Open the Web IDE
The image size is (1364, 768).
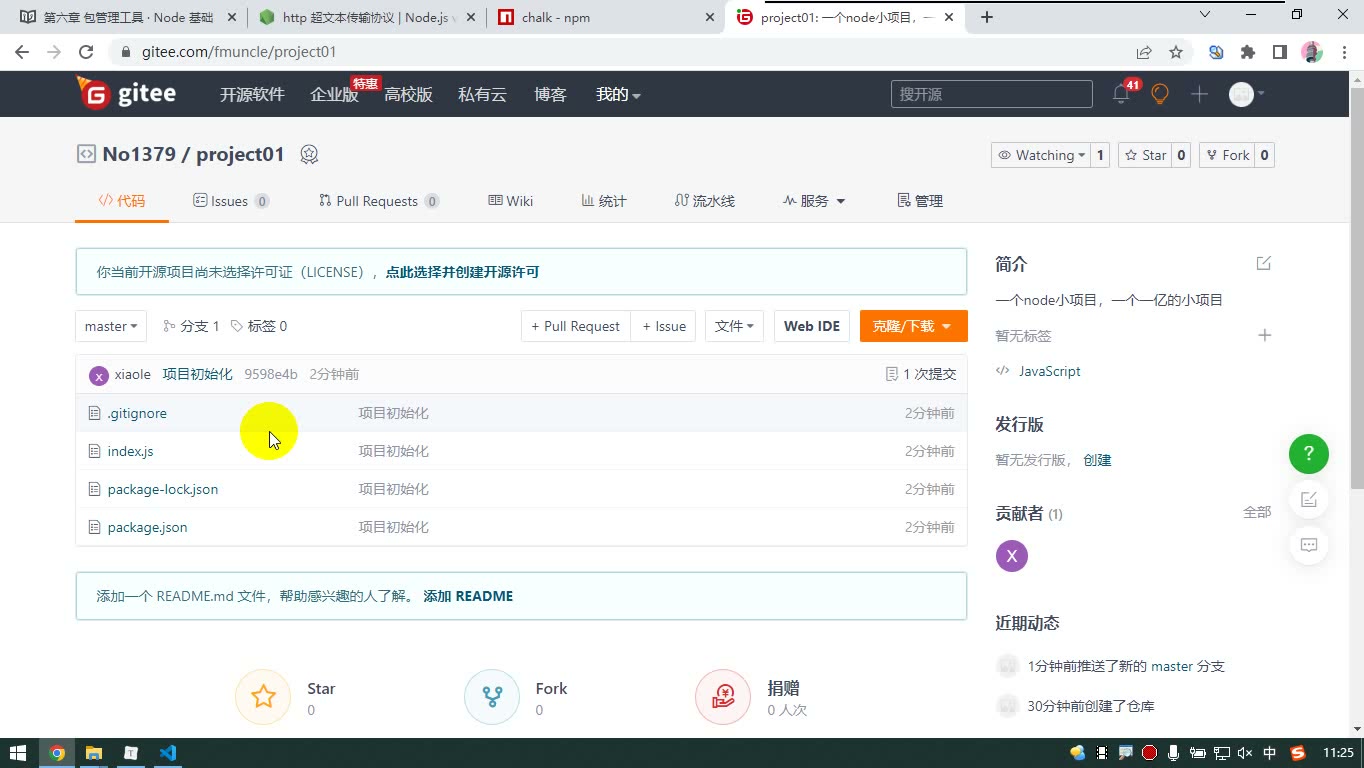[x=812, y=326]
